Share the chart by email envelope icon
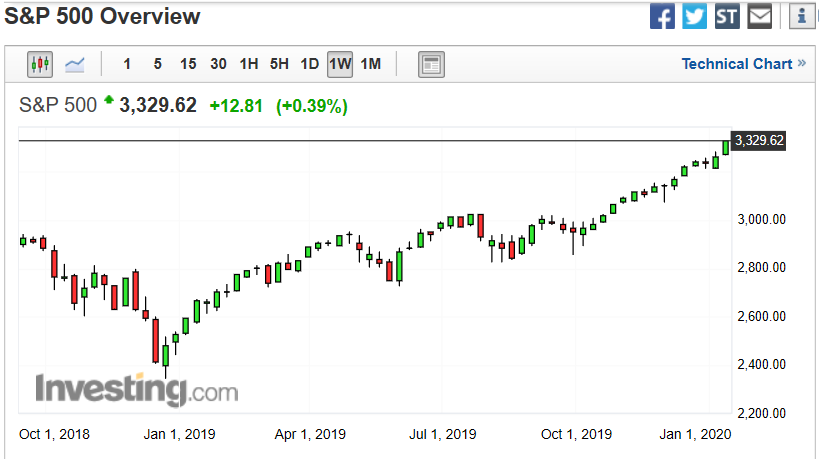Image resolution: width=822 pixels, height=459 pixels. pos(760,16)
